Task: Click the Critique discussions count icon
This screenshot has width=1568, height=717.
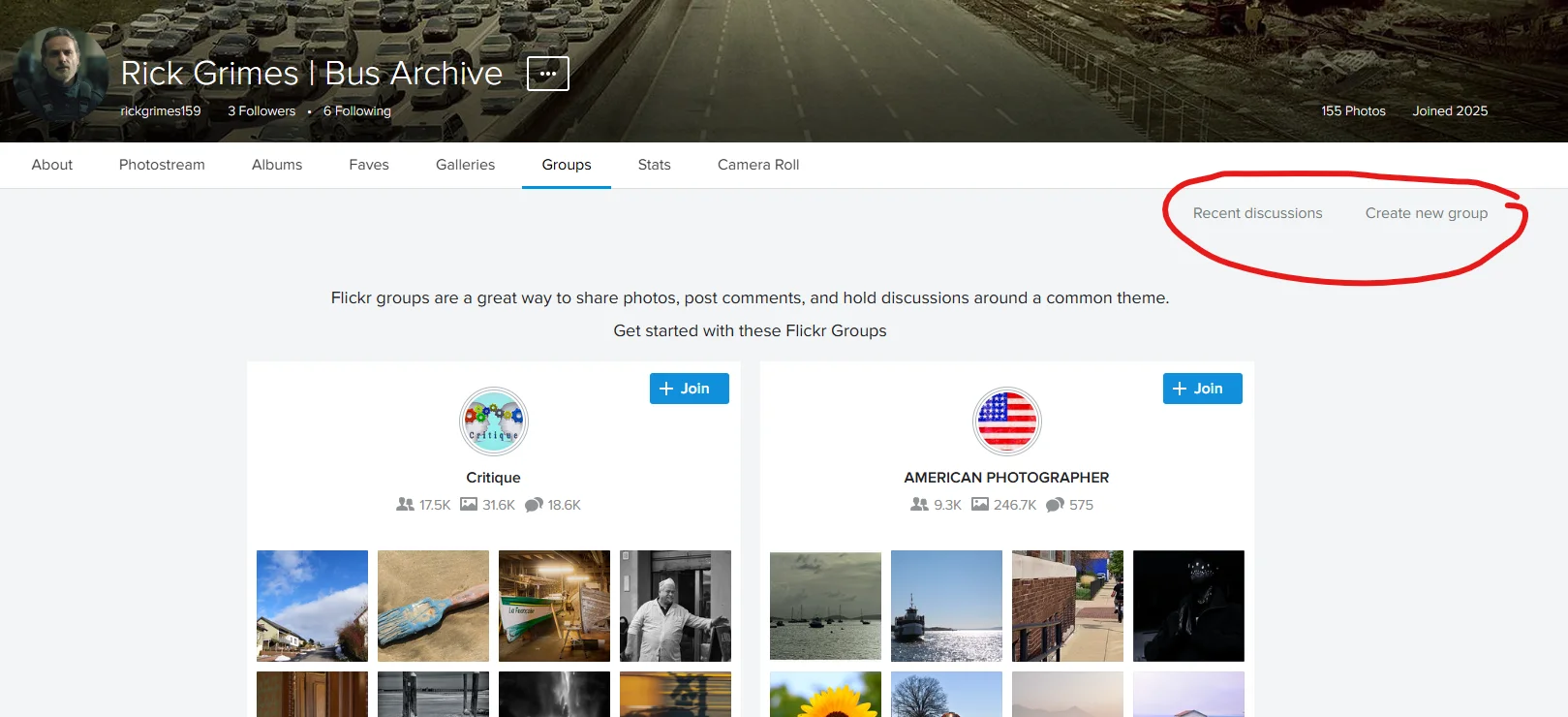Action: [534, 505]
